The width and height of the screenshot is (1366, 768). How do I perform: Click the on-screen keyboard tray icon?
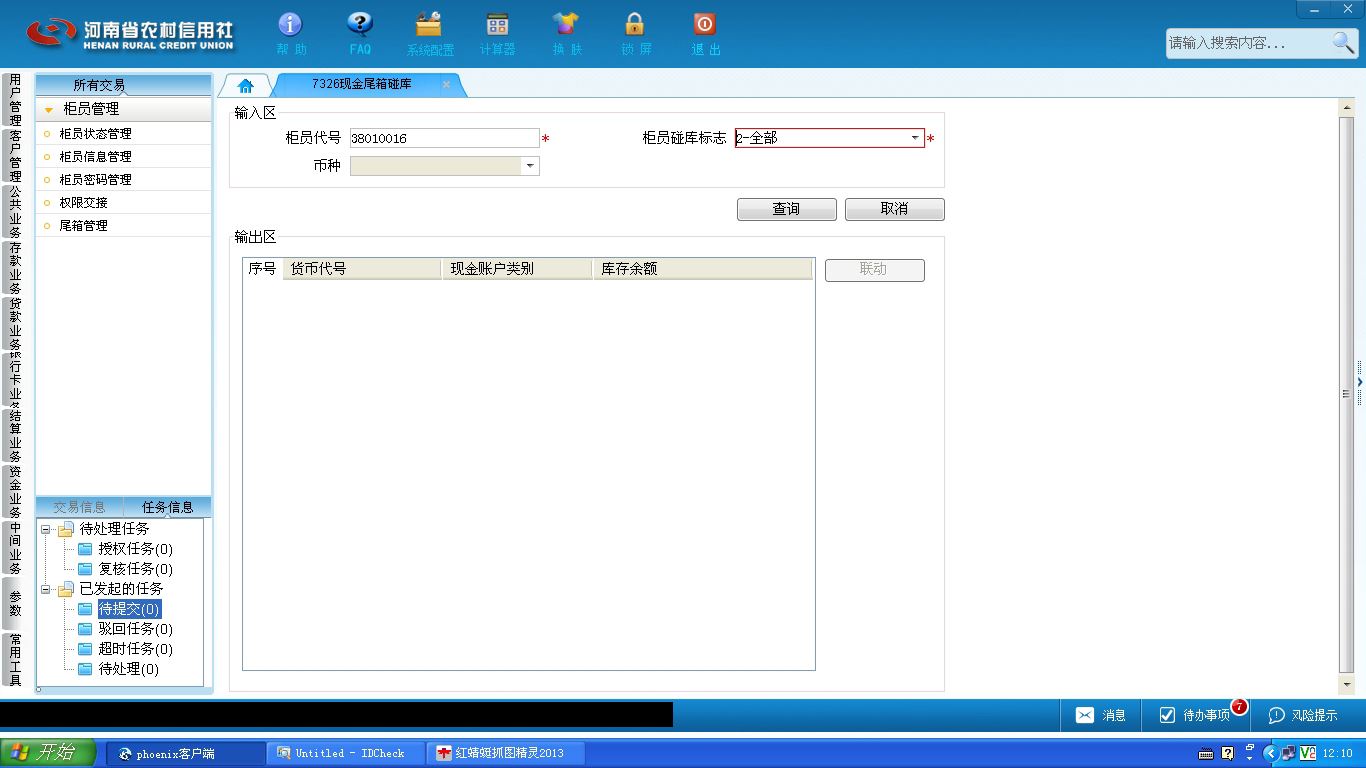(x=1206, y=753)
